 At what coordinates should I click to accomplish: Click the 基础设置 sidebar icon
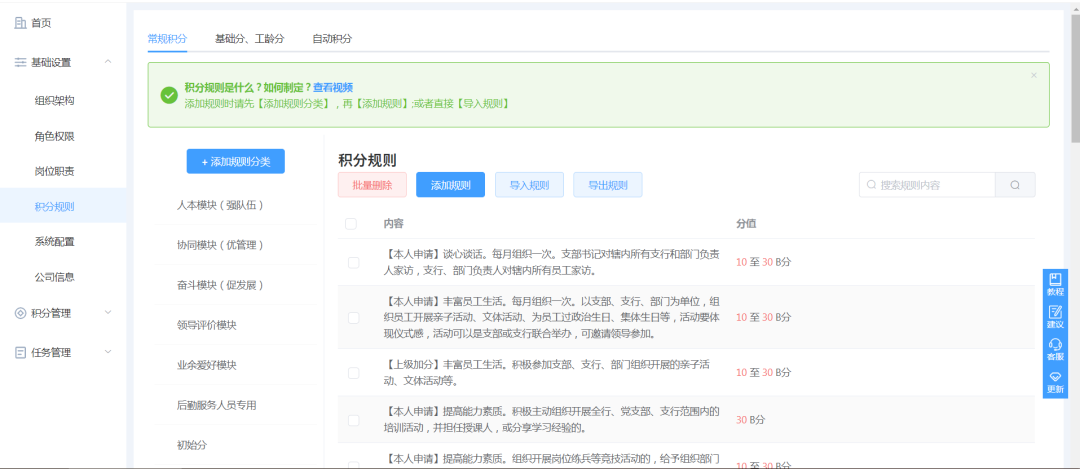click(21, 63)
